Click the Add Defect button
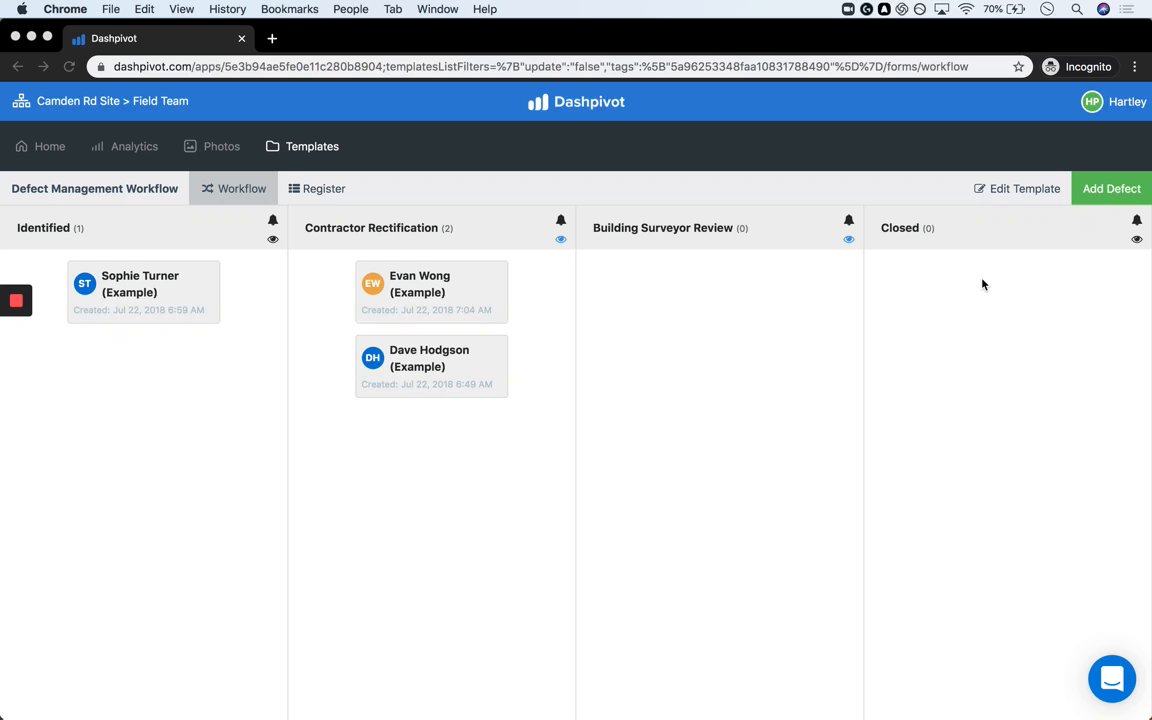The image size is (1152, 720). point(1111,188)
